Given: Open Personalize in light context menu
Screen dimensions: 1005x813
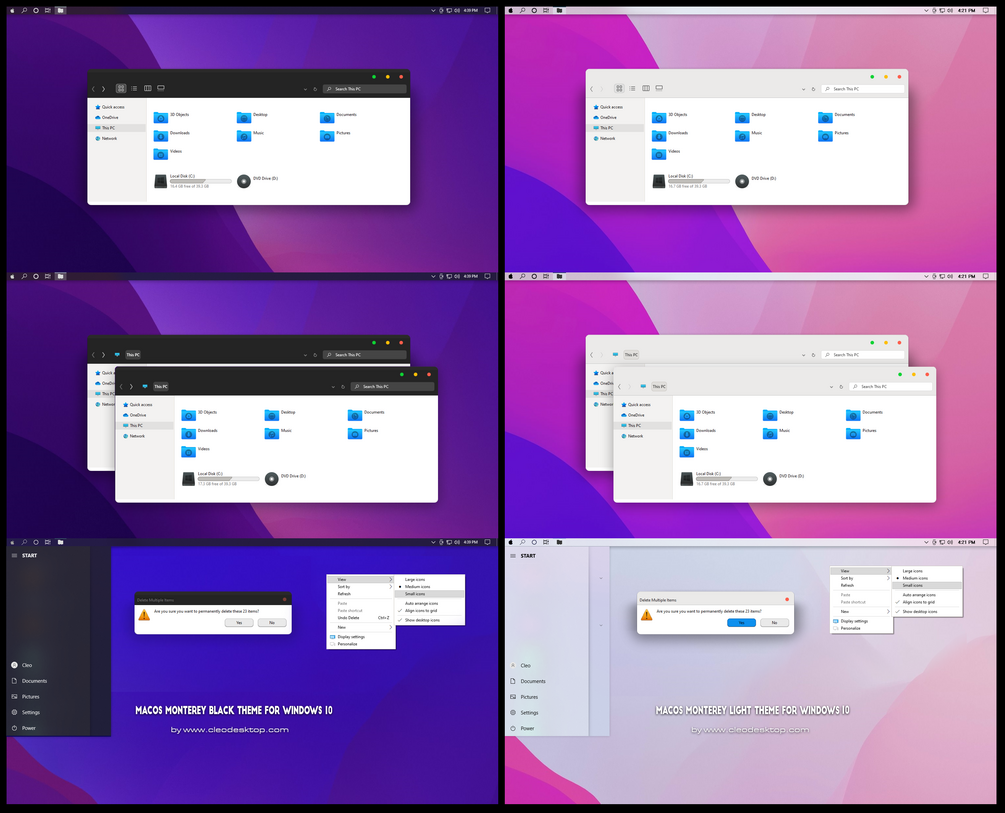Looking at the screenshot, I should click(x=861, y=628).
